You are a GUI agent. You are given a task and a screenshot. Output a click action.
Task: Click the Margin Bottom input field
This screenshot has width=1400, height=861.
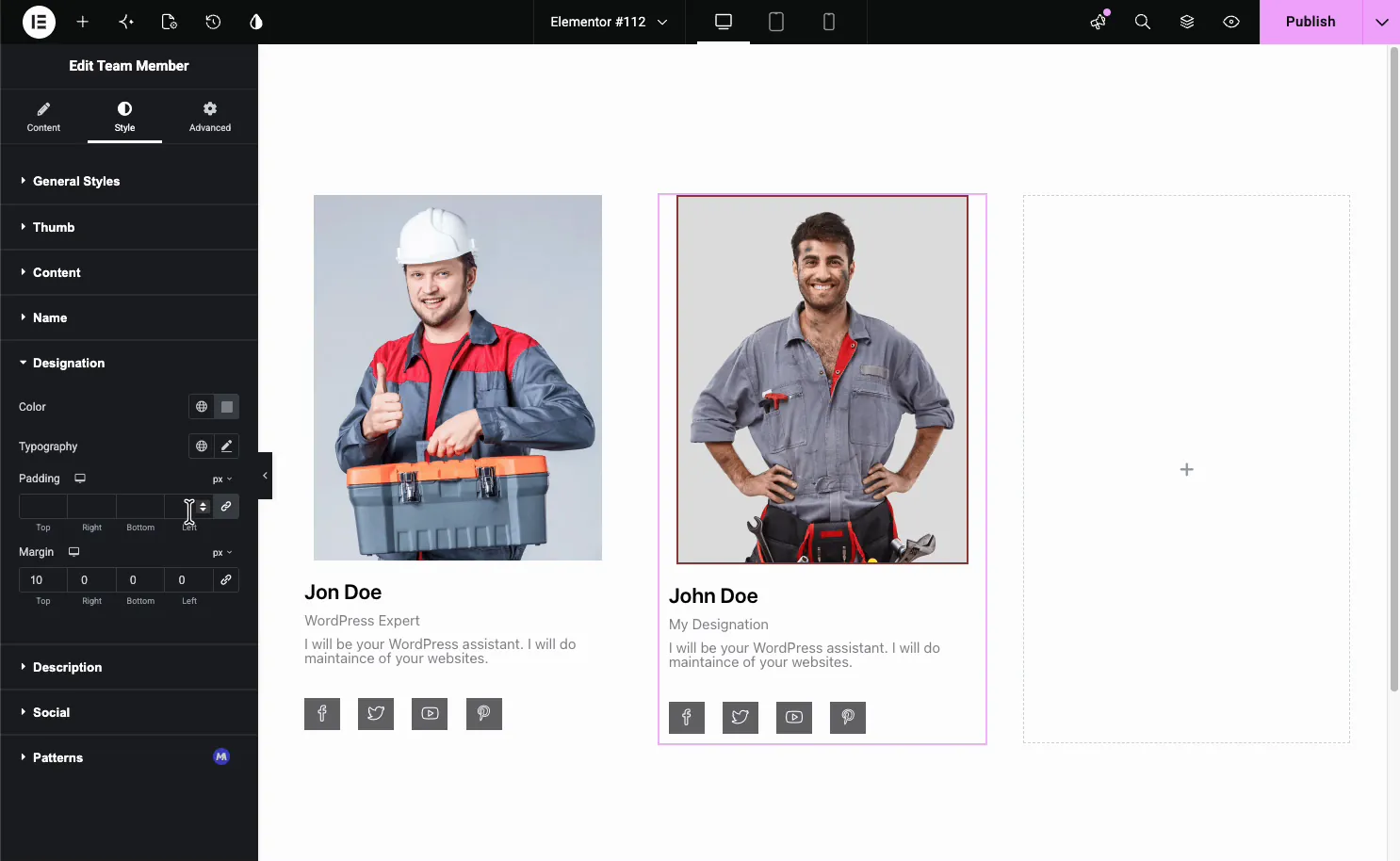[140, 580]
